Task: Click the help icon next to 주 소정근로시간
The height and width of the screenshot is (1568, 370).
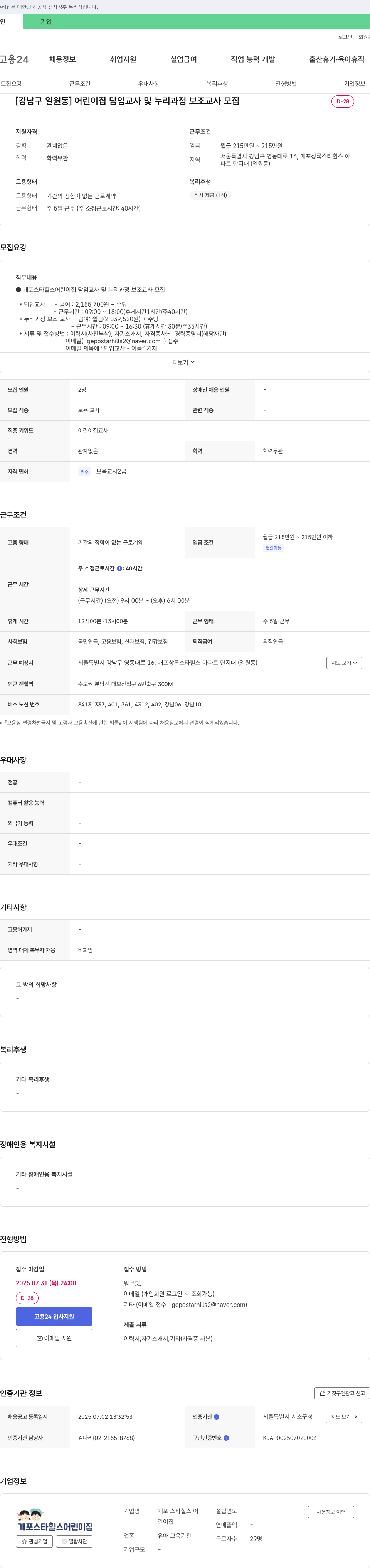Action: tap(119, 568)
